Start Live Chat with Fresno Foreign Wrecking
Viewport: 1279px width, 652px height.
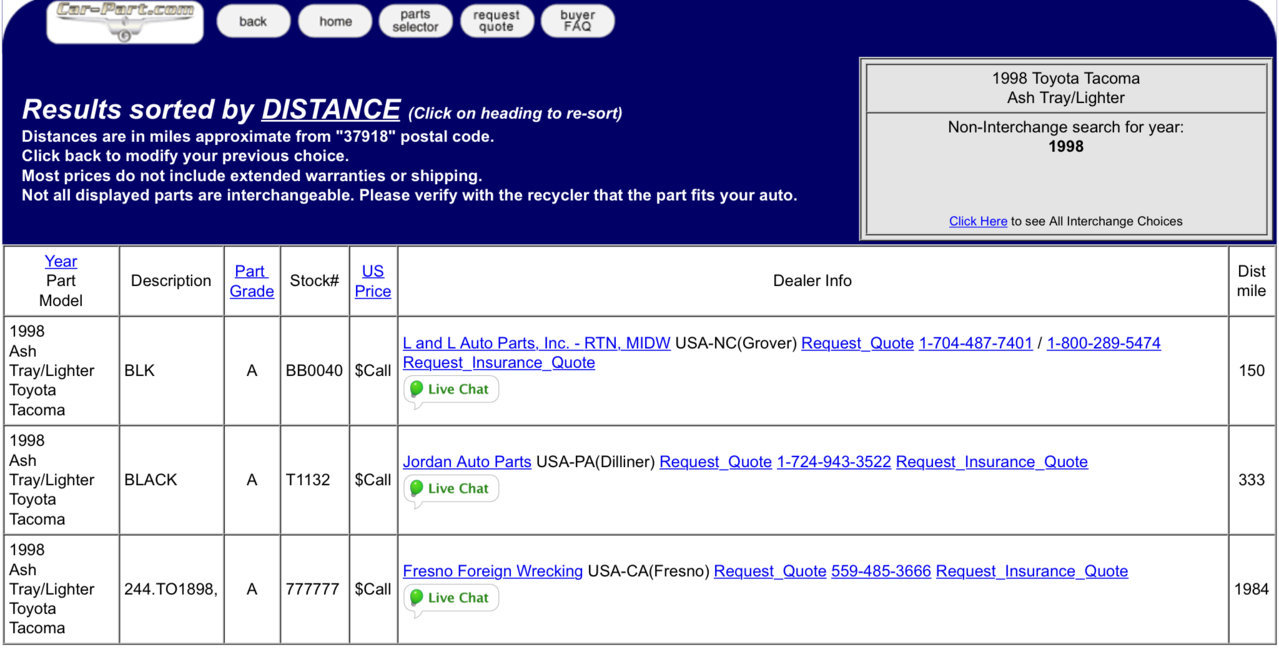451,598
